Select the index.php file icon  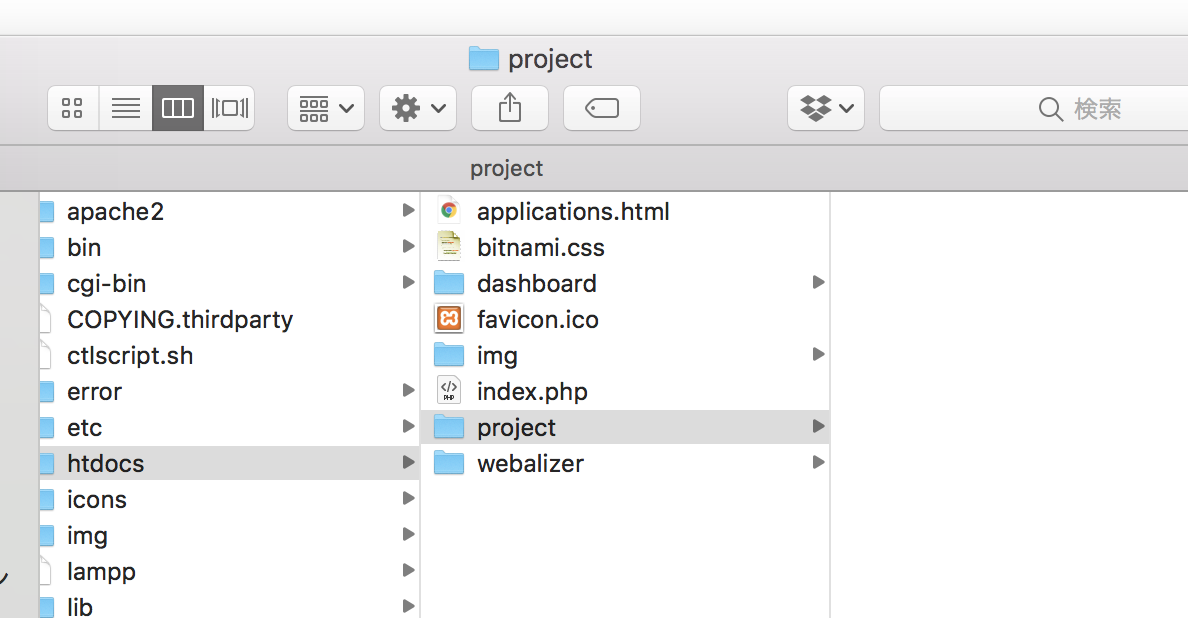[x=449, y=391]
